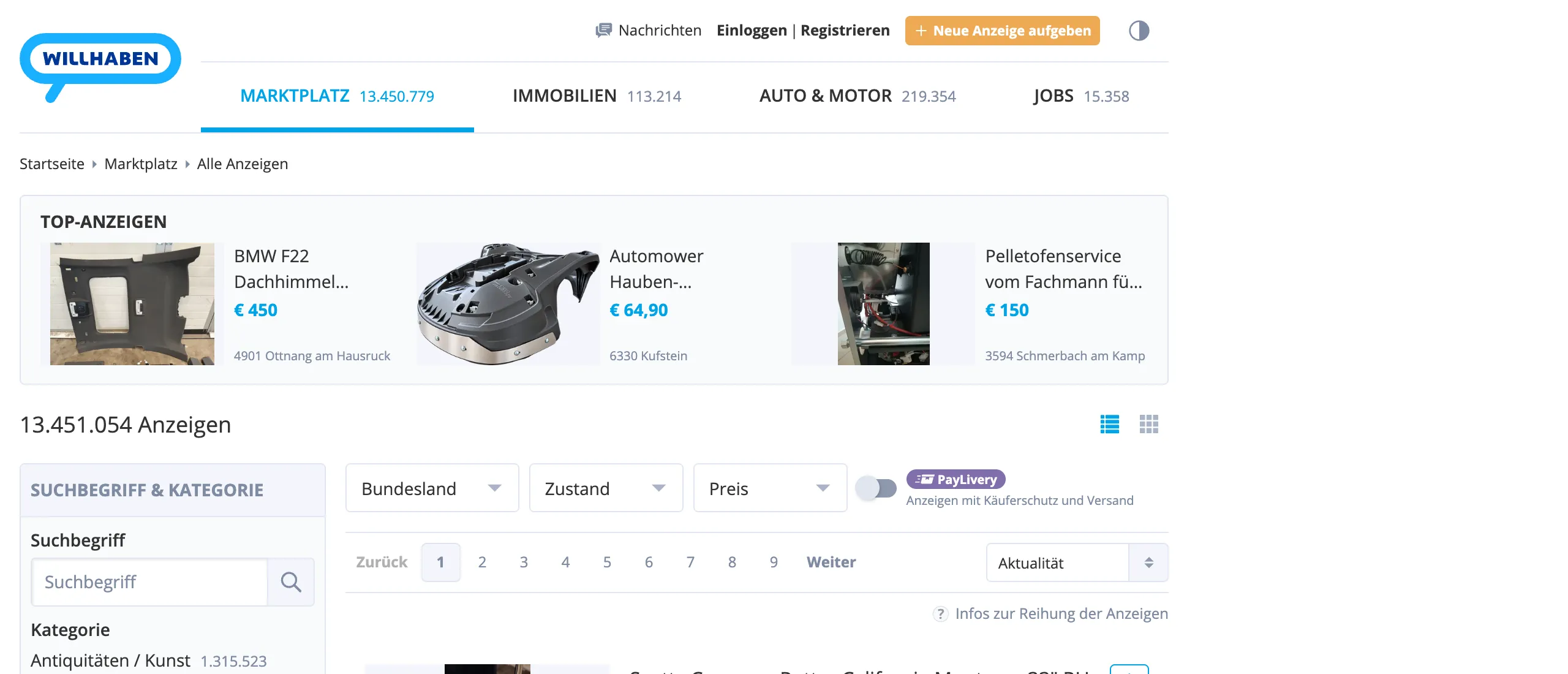Click in the Suchbegriff input field
The width and height of the screenshot is (1568, 674).
[149, 582]
